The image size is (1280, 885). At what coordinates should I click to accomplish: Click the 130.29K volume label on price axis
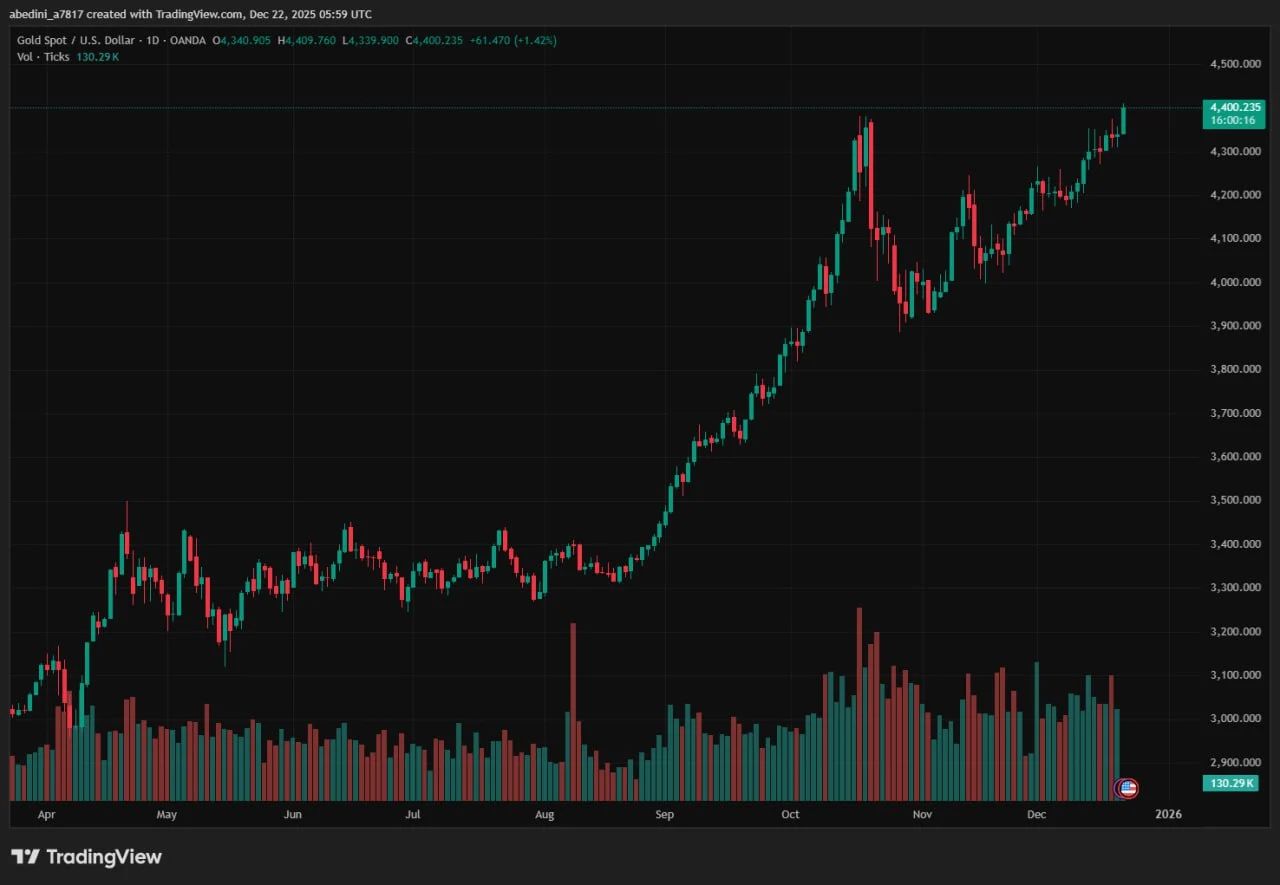[x=1231, y=783]
